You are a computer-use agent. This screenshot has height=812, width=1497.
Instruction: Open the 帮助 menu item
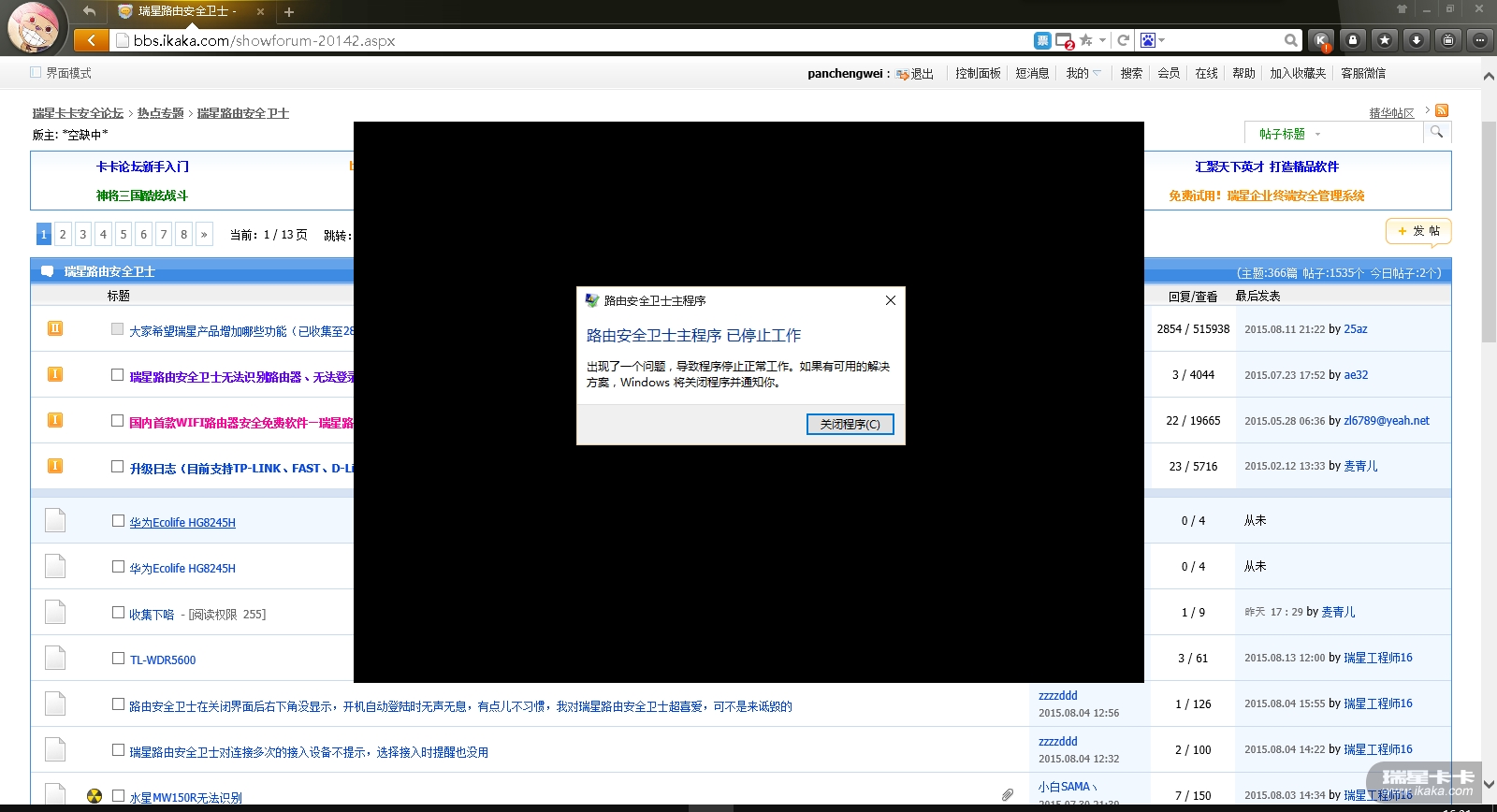1244,73
